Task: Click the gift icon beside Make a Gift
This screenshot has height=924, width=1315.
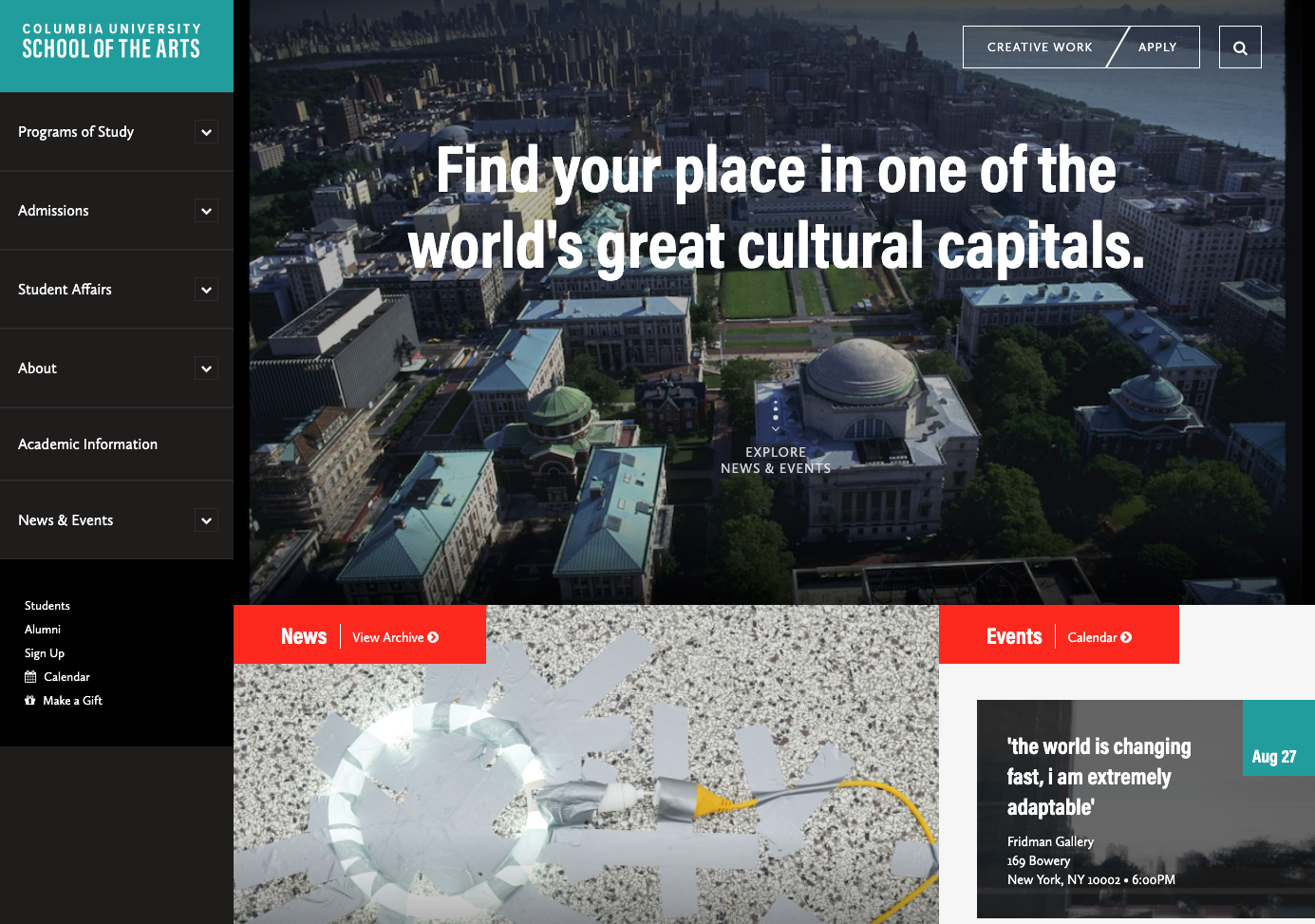Action: (x=30, y=701)
